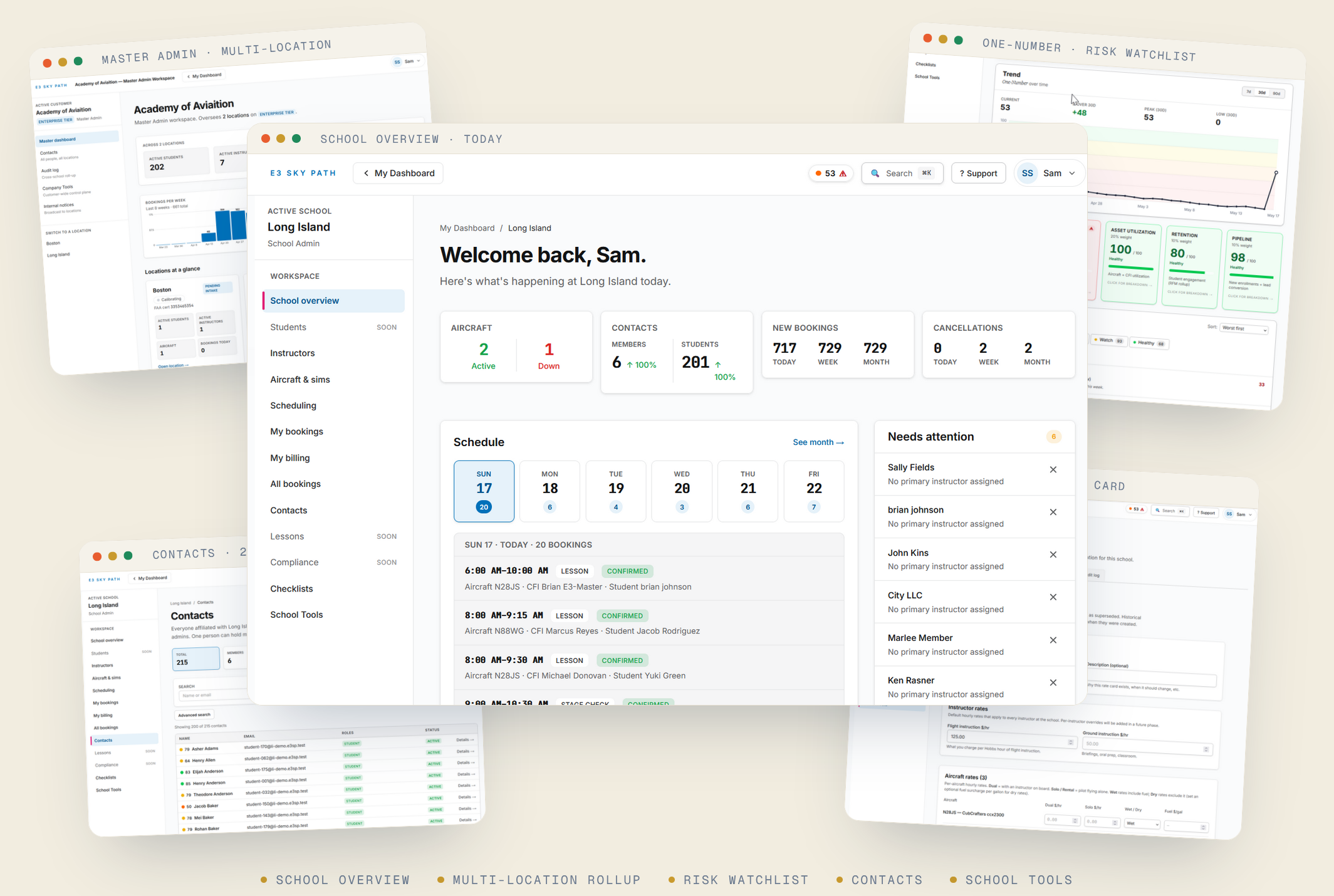Select the TUE 19 schedule day
Image resolution: width=1334 pixels, height=896 pixels.
point(616,491)
